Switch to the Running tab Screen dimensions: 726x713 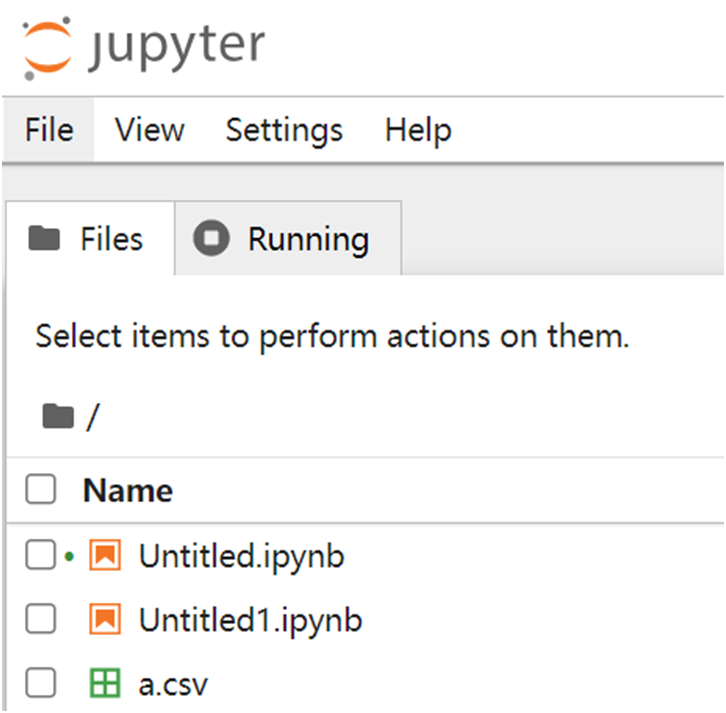288,239
